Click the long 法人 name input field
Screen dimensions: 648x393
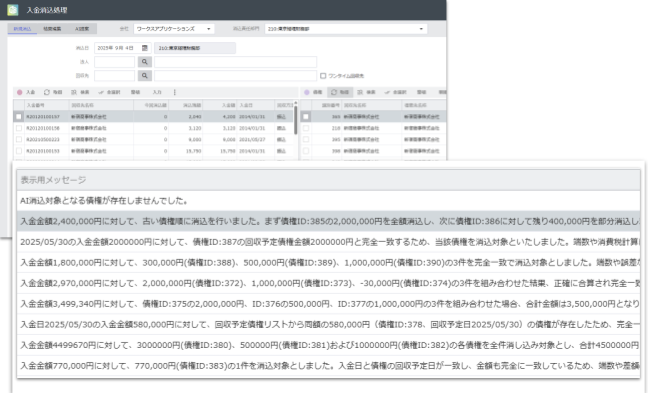pyautogui.click(x=236, y=62)
